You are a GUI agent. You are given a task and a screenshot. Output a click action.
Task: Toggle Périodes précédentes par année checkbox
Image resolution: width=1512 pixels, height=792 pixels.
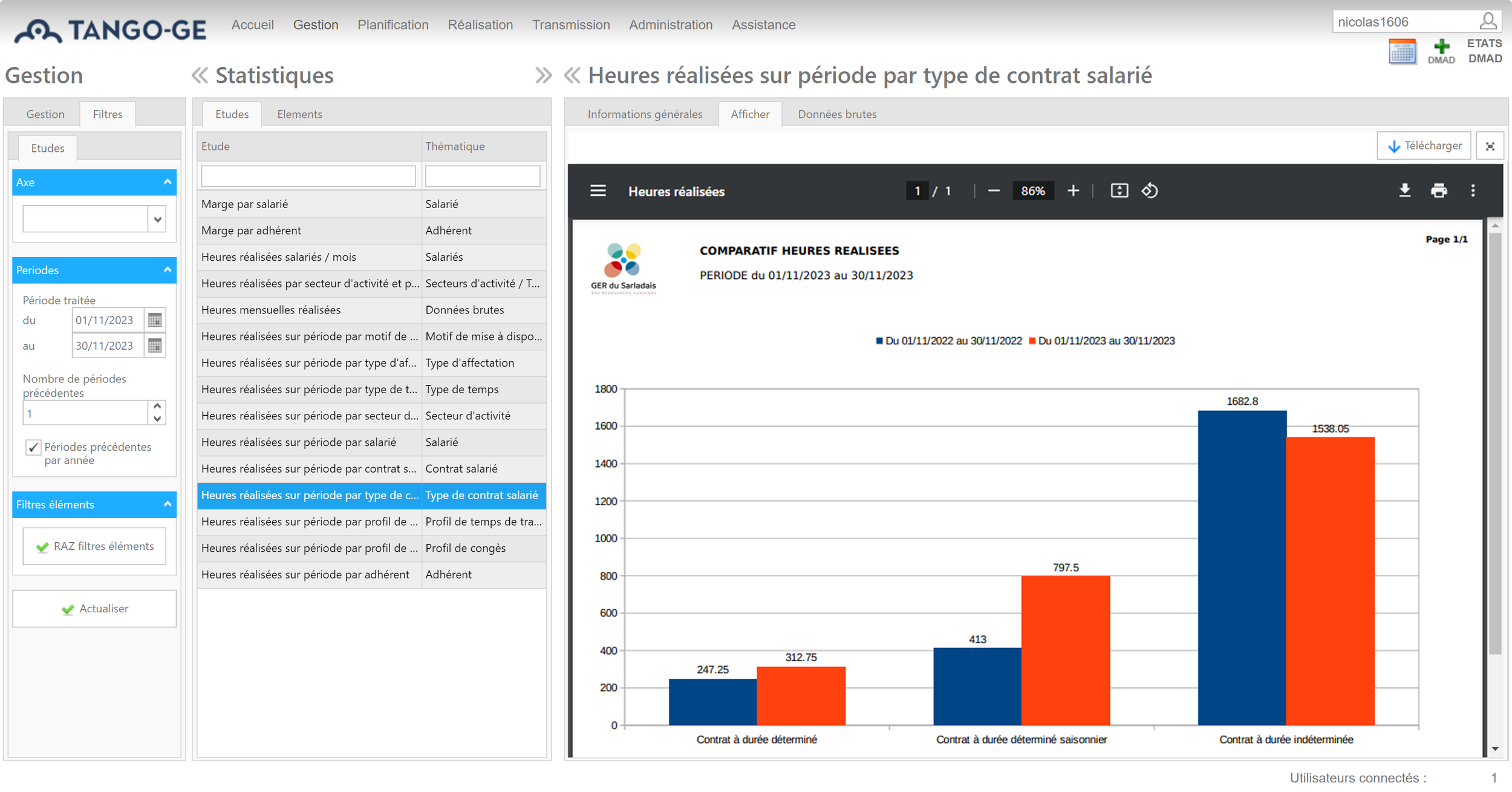pyautogui.click(x=33, y=447)
